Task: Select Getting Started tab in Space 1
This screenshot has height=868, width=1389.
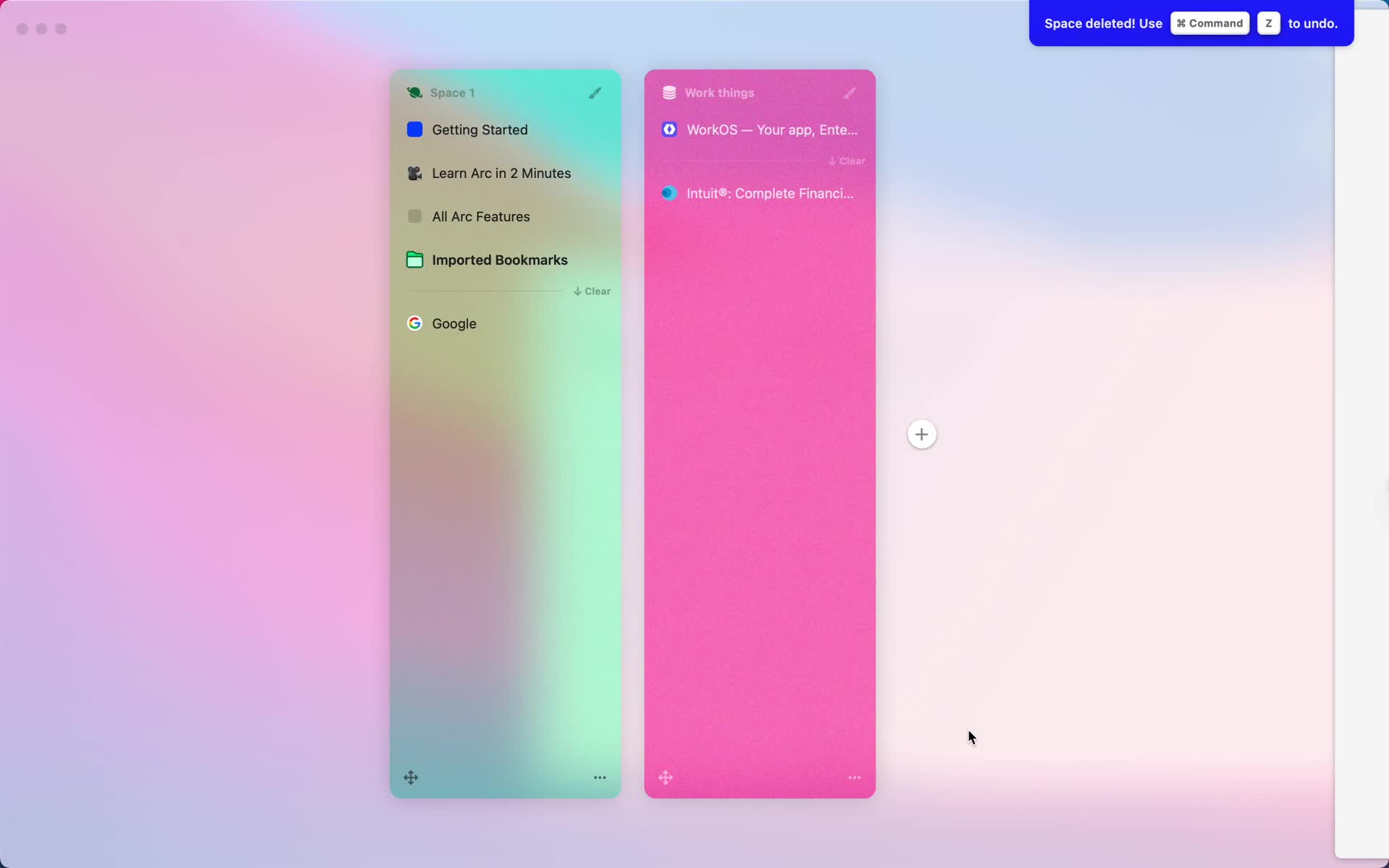Action: click(x=479, y=130)
